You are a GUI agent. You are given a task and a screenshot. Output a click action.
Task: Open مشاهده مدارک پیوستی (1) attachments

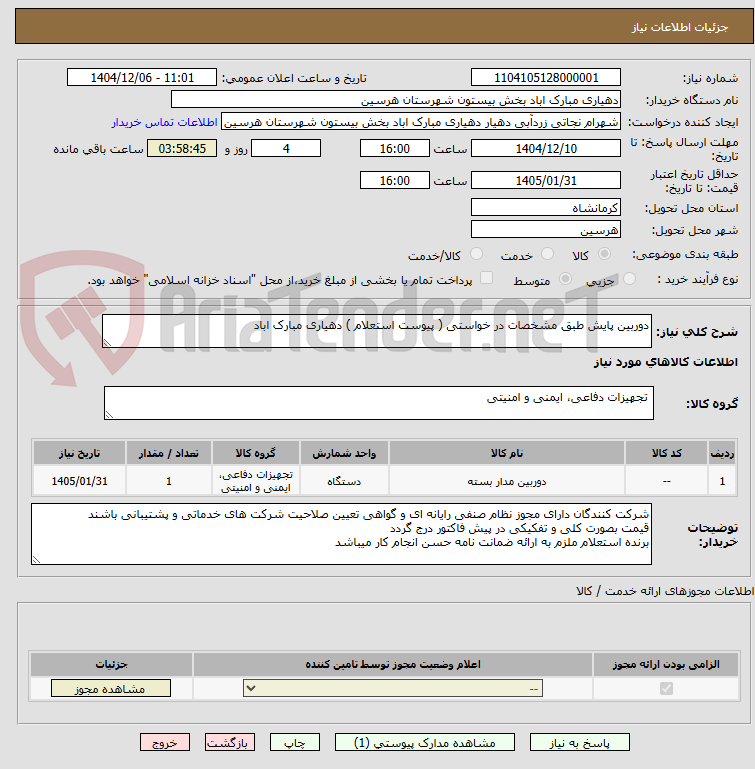(425, 743)
